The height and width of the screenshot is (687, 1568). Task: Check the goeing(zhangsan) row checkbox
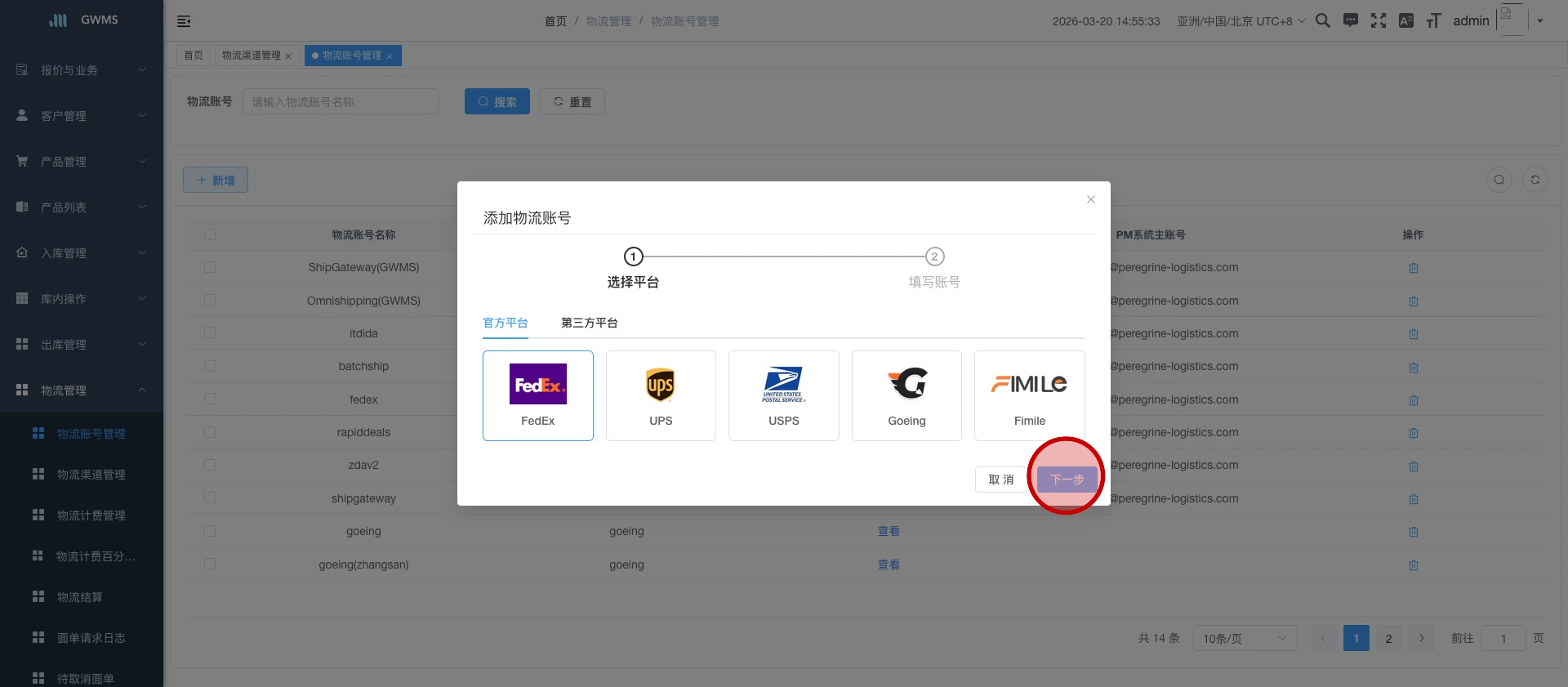210,564
